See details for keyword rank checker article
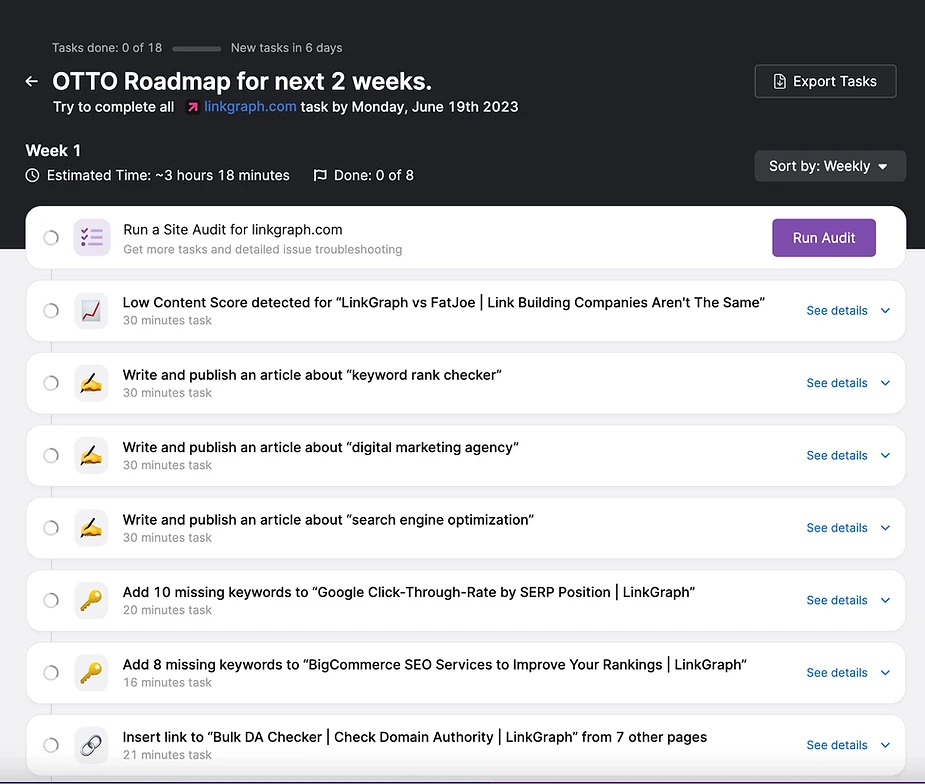The width and height of the screenshot is (925, 784). (837, 383)
